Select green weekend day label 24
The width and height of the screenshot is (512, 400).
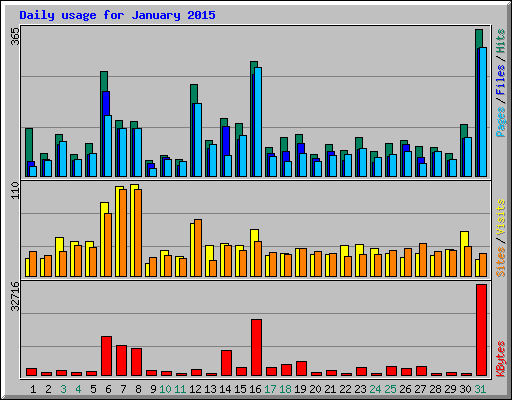tap(375, 389)
